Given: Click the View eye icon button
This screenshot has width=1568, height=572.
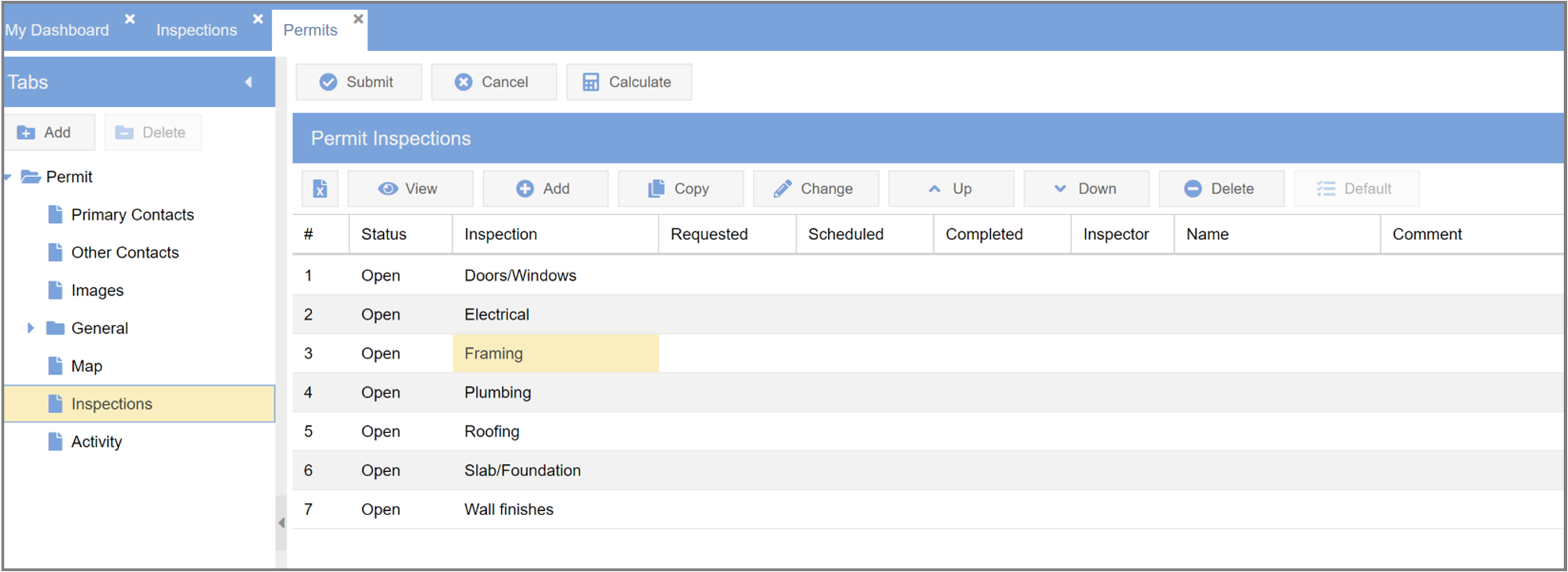Looking at the screenshot, I should click(x=410, y=189).
